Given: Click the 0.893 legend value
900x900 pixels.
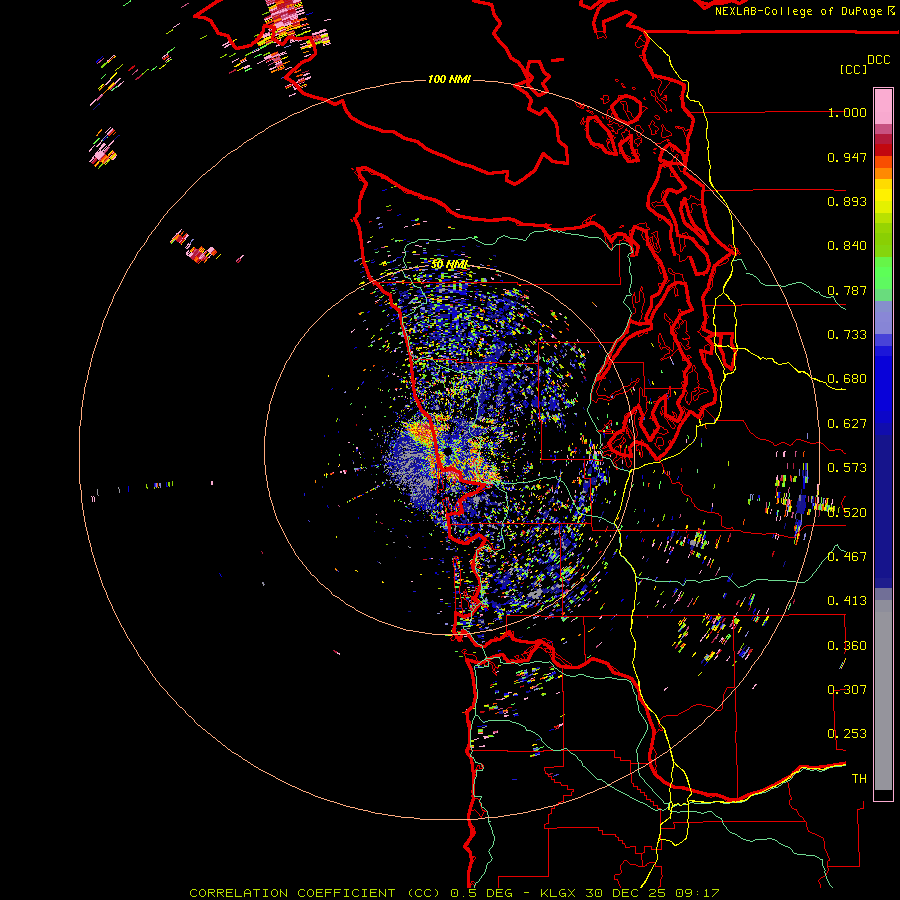Looking at the screenshot, I should [847, 201].
